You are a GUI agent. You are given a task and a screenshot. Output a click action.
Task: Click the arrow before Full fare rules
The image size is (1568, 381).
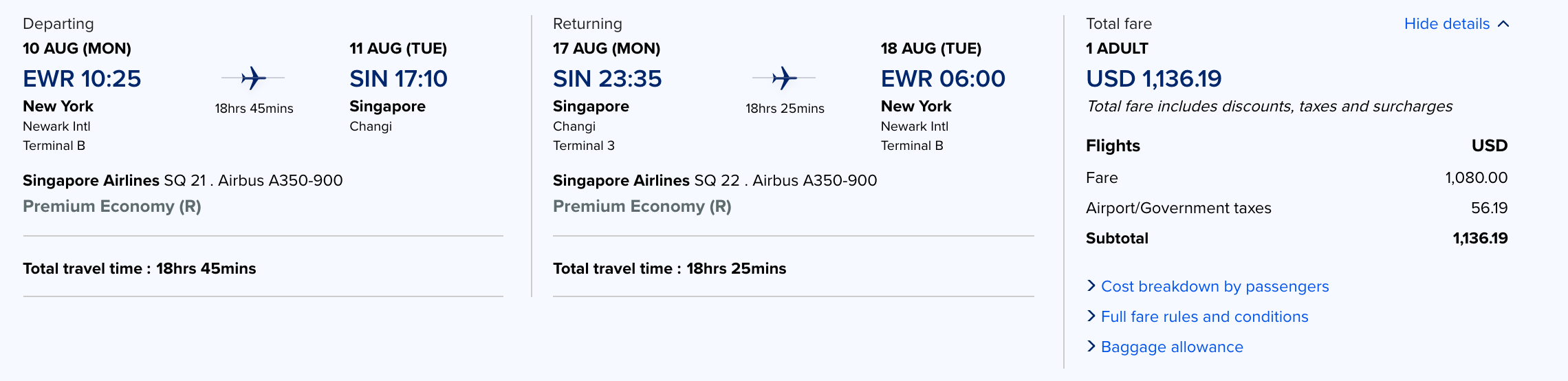point(1091,316)
